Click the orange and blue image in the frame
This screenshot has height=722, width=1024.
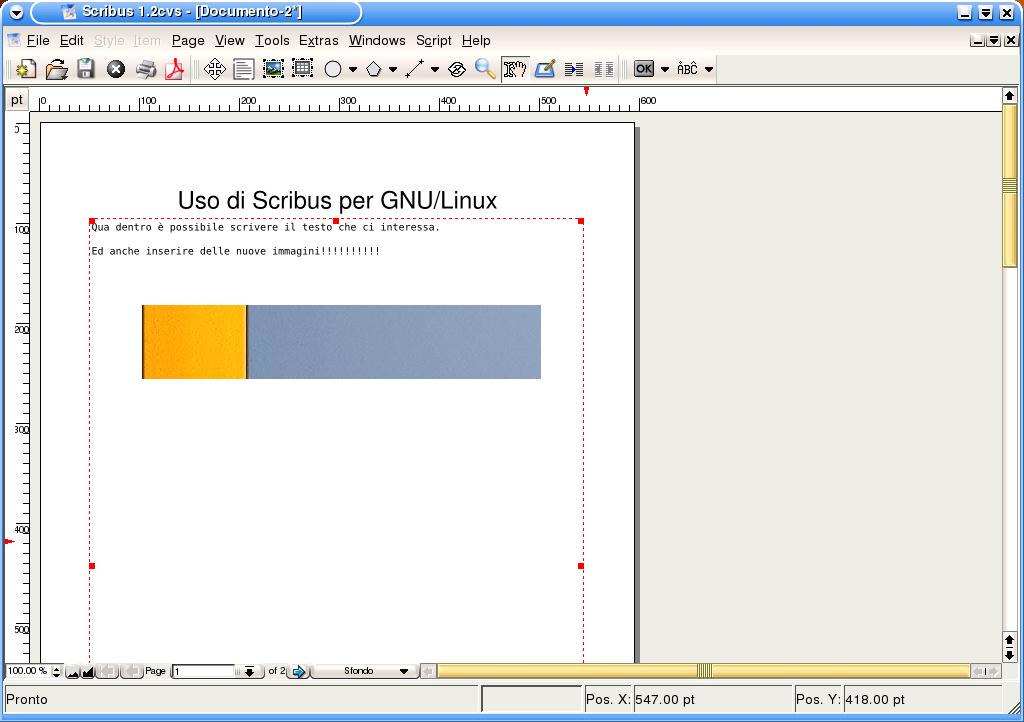(x=342, y=341)
